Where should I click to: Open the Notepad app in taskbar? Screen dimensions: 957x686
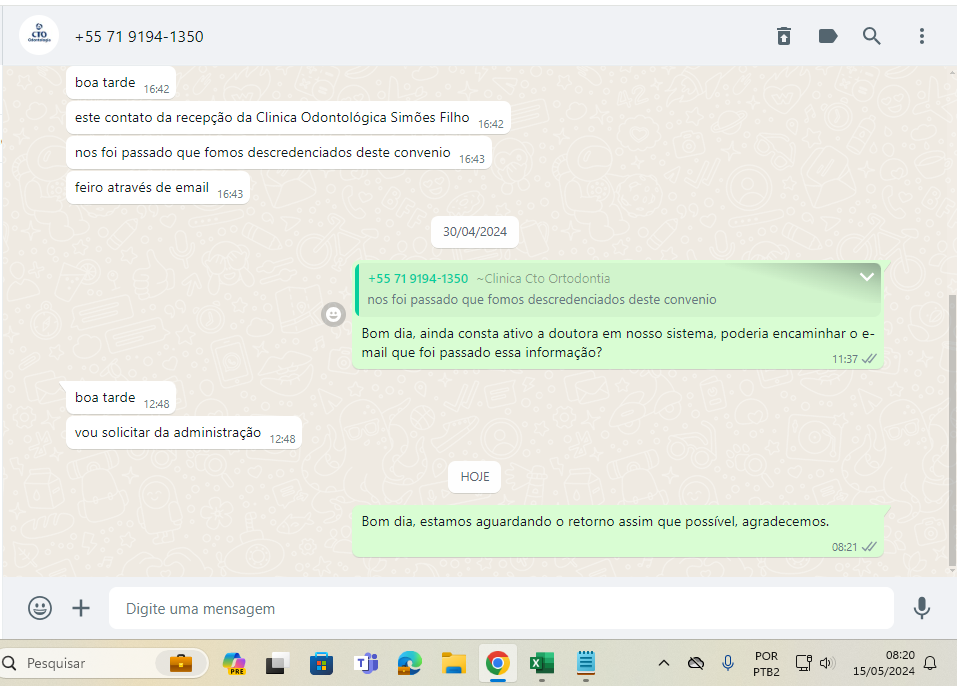pyautogui.click(x=585, y=663)
